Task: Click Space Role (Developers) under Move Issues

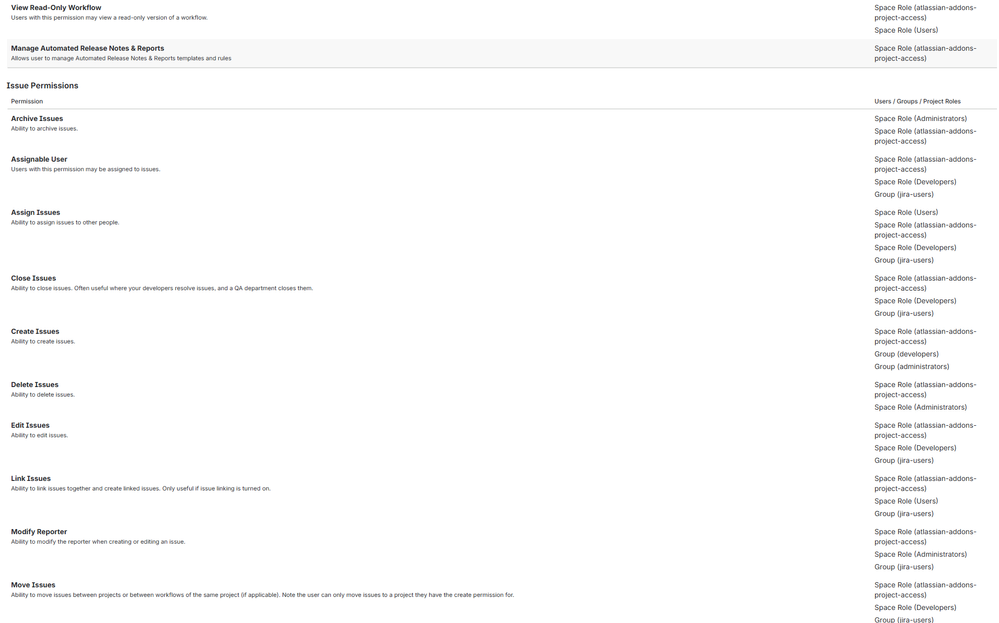Action: pos(915,606)
